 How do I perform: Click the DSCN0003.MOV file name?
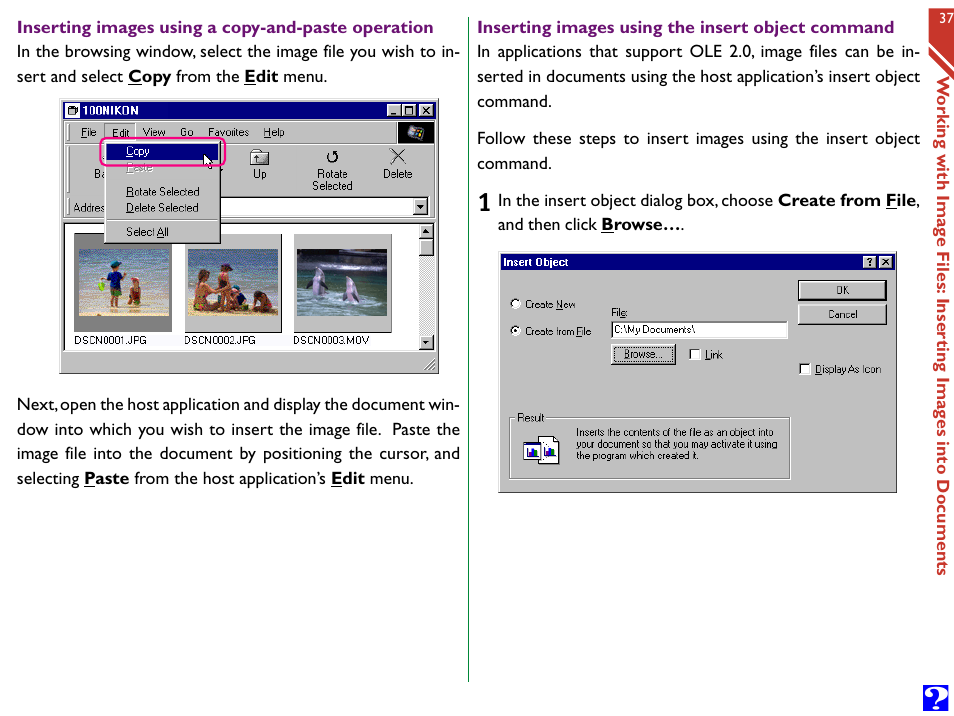click(331, 340)
